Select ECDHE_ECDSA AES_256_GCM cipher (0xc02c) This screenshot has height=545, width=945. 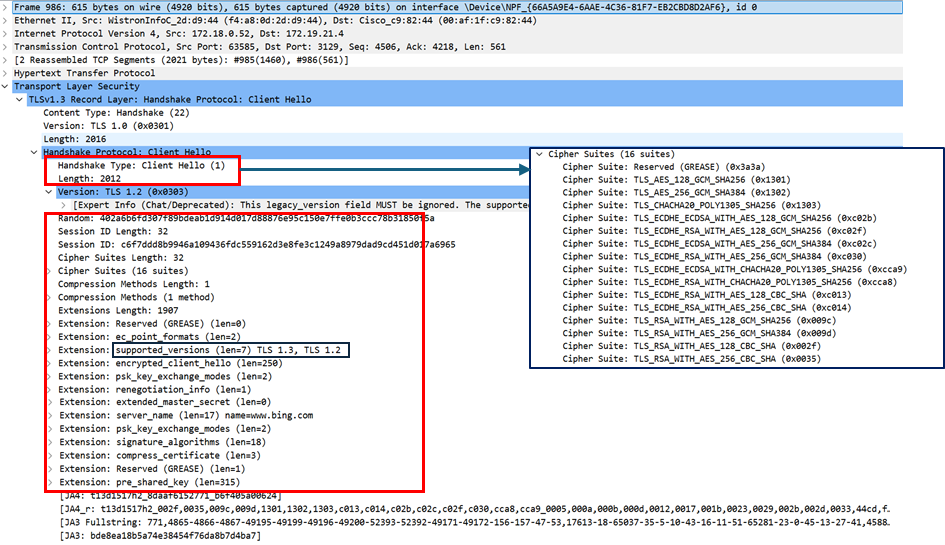[x=720, y=244]
